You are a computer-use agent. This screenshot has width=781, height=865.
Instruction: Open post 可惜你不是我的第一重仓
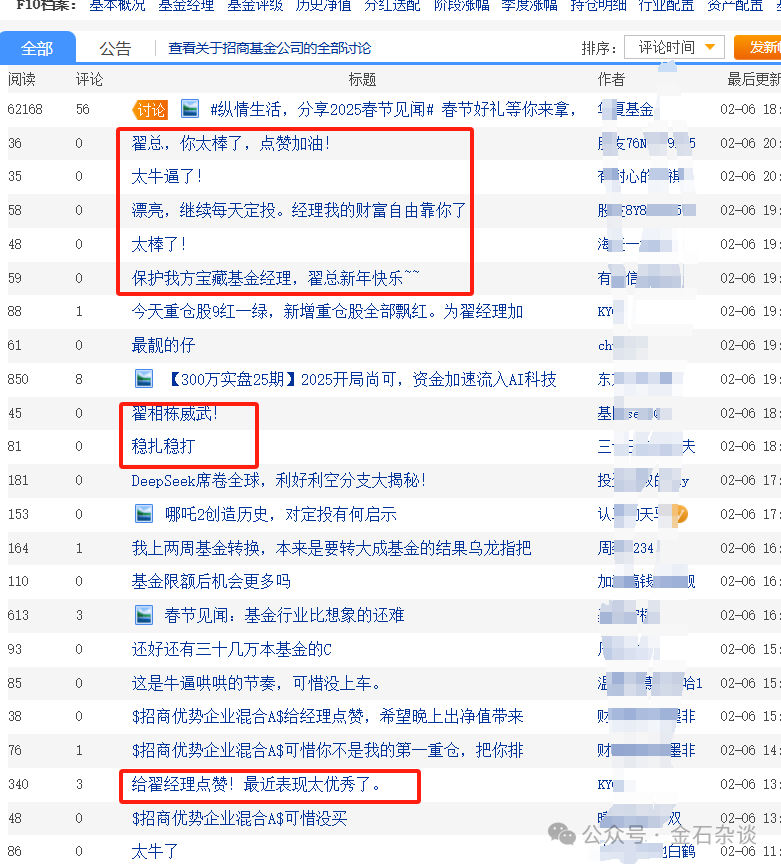[328, 750]
